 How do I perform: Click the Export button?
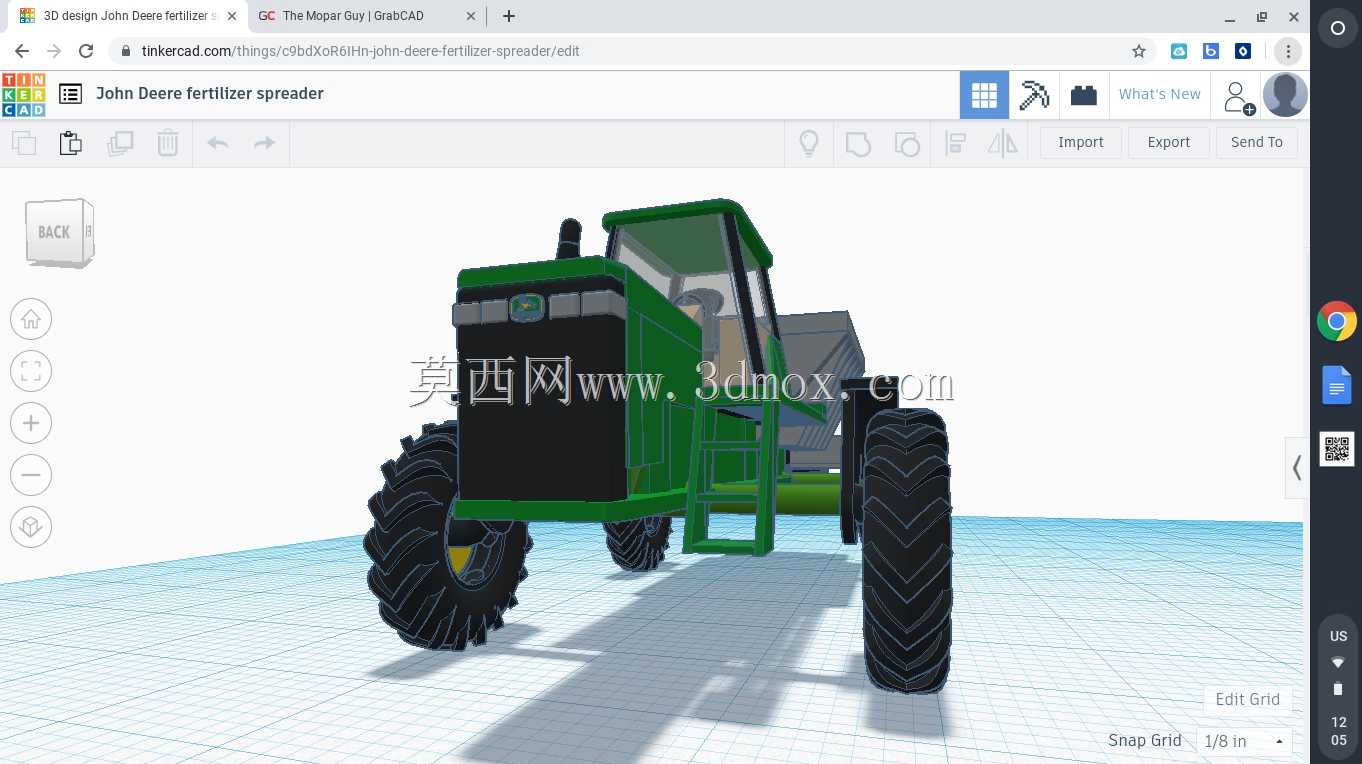coord(1169,143)
